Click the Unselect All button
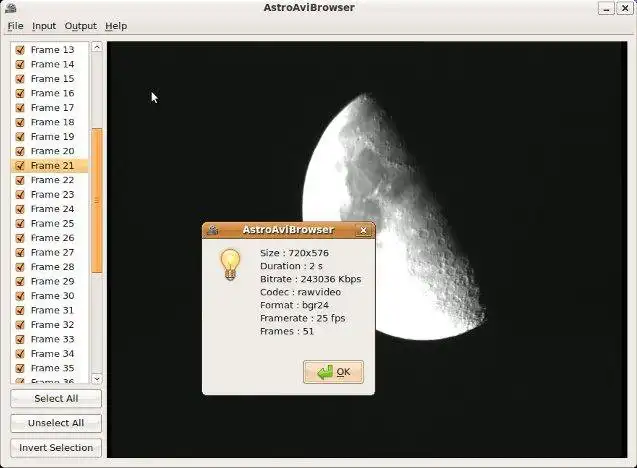Screen dimensions: 637x468 click(56, 423)
